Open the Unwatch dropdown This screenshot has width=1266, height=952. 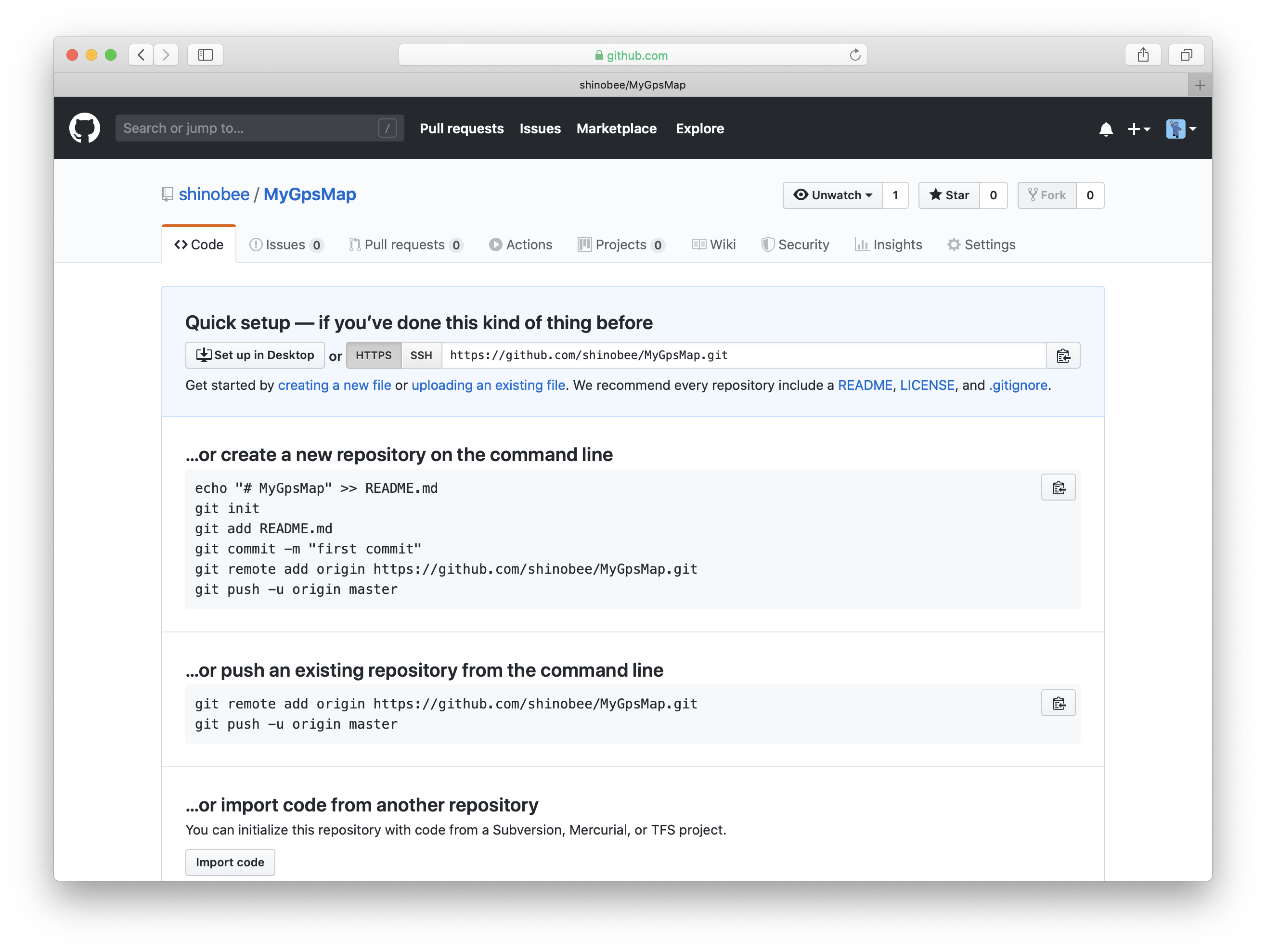coord(833,195)
